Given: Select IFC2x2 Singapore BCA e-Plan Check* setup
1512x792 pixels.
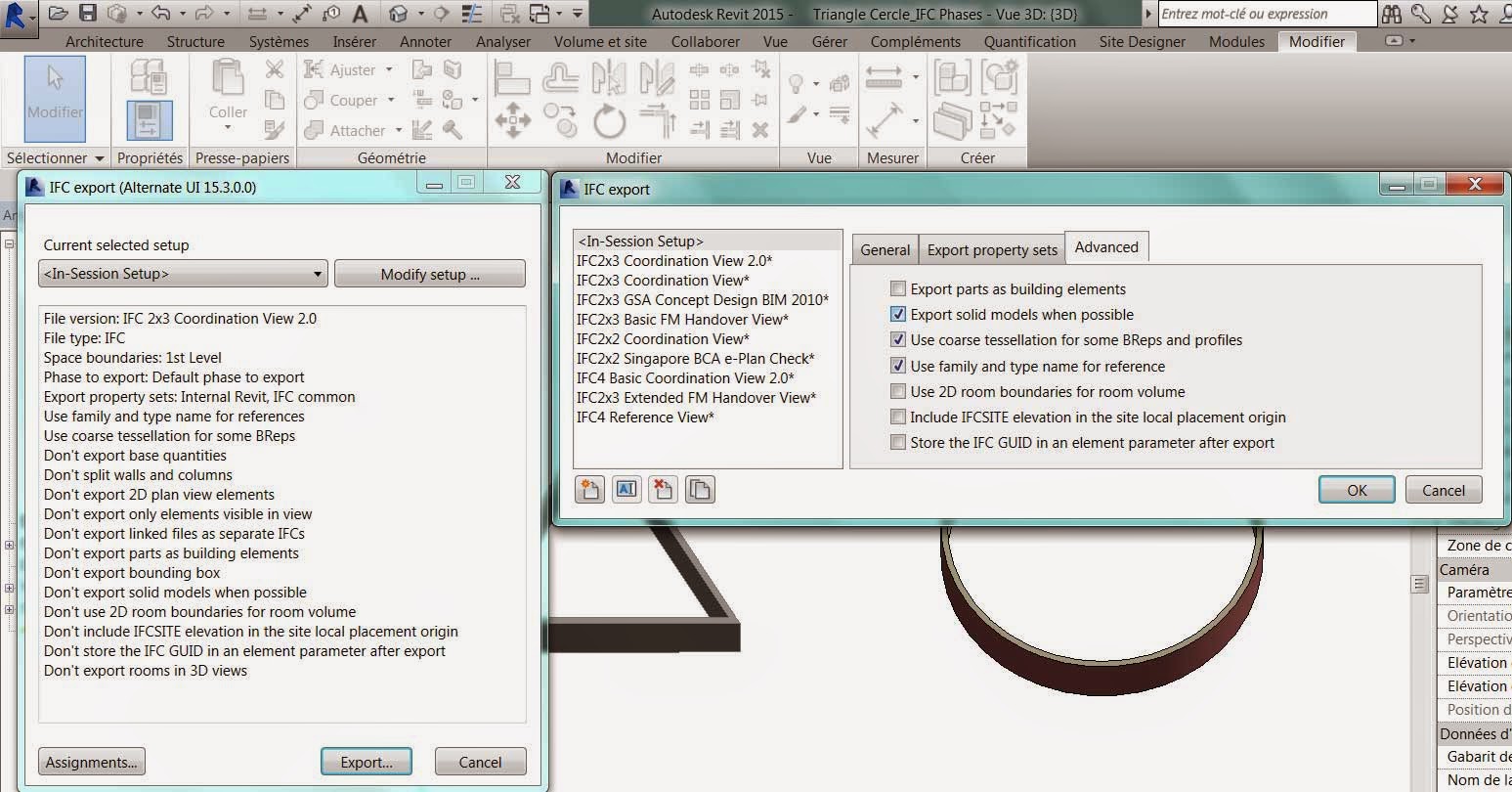Looking at the screenshot, I should [696, 358].
